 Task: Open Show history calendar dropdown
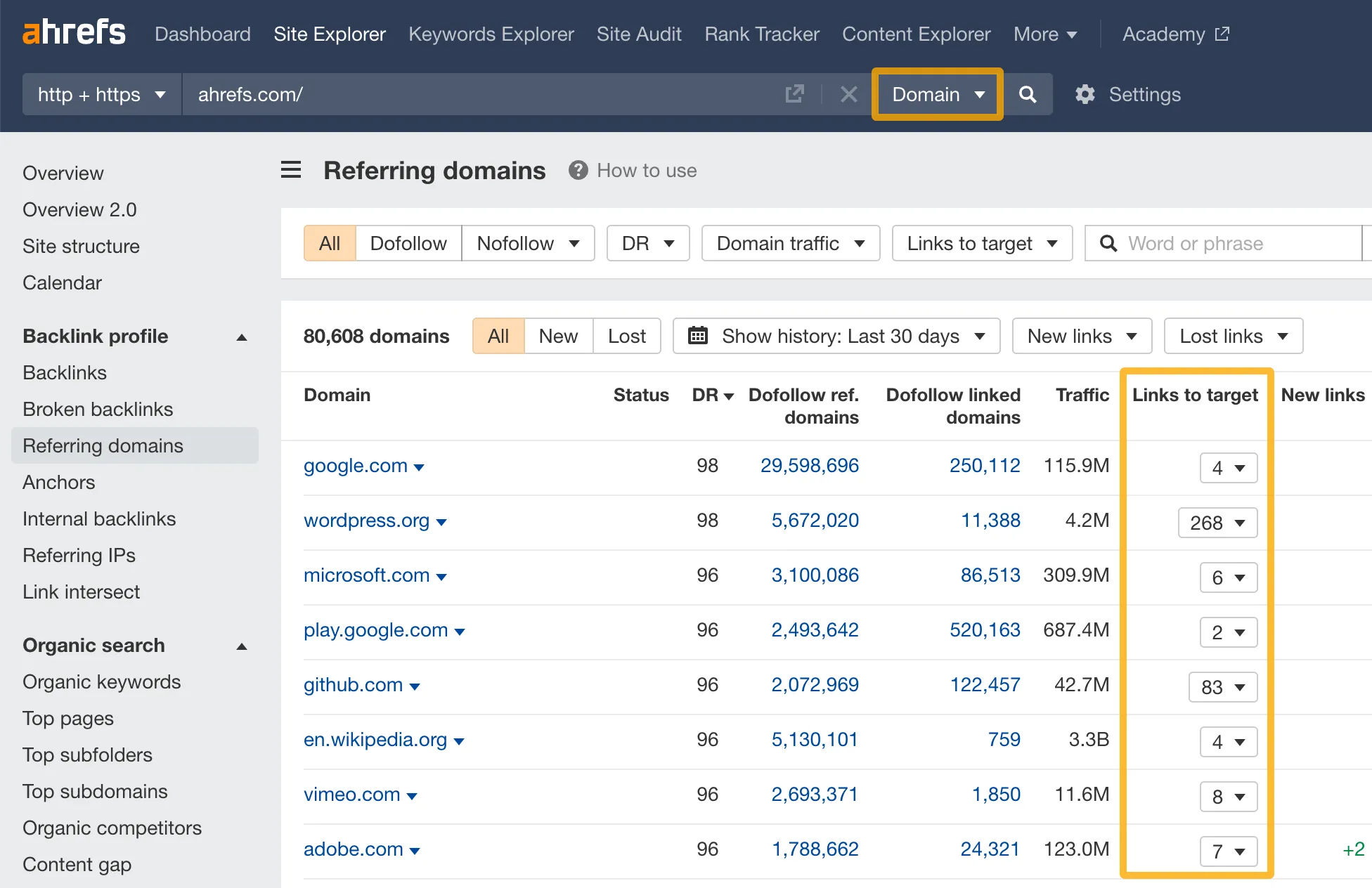(837, 336)
